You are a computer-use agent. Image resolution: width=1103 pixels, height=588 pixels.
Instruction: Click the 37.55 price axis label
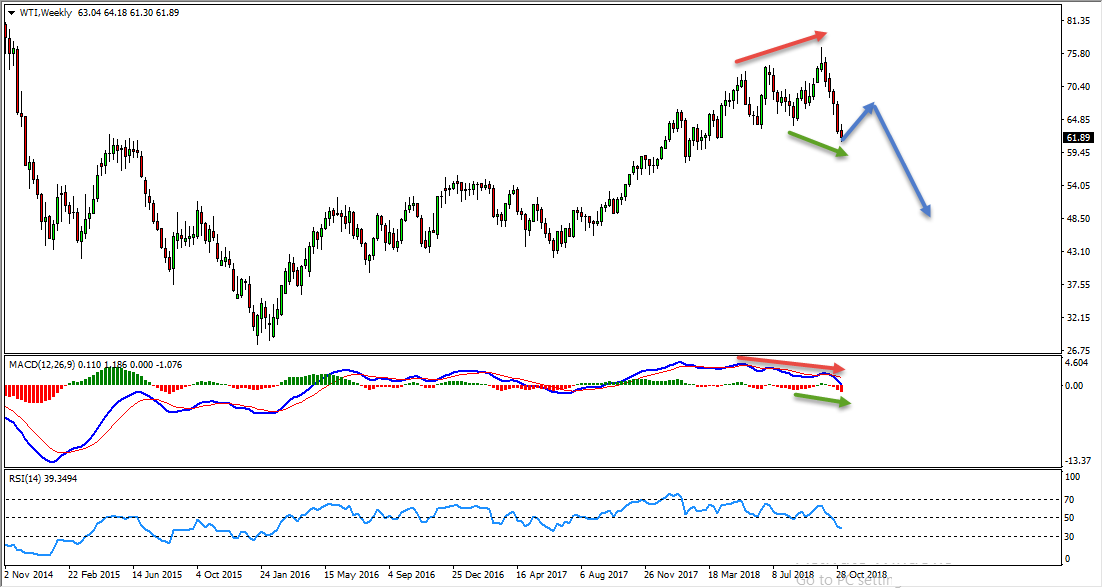[1078, 285]
